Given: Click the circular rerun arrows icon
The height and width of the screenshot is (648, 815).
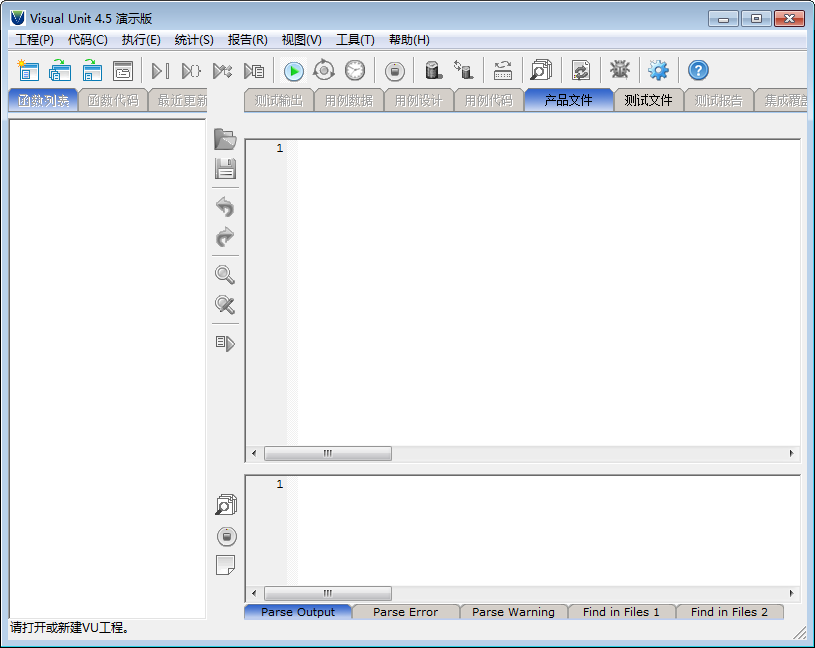Looking at the screenshot, I should (324, 70).
